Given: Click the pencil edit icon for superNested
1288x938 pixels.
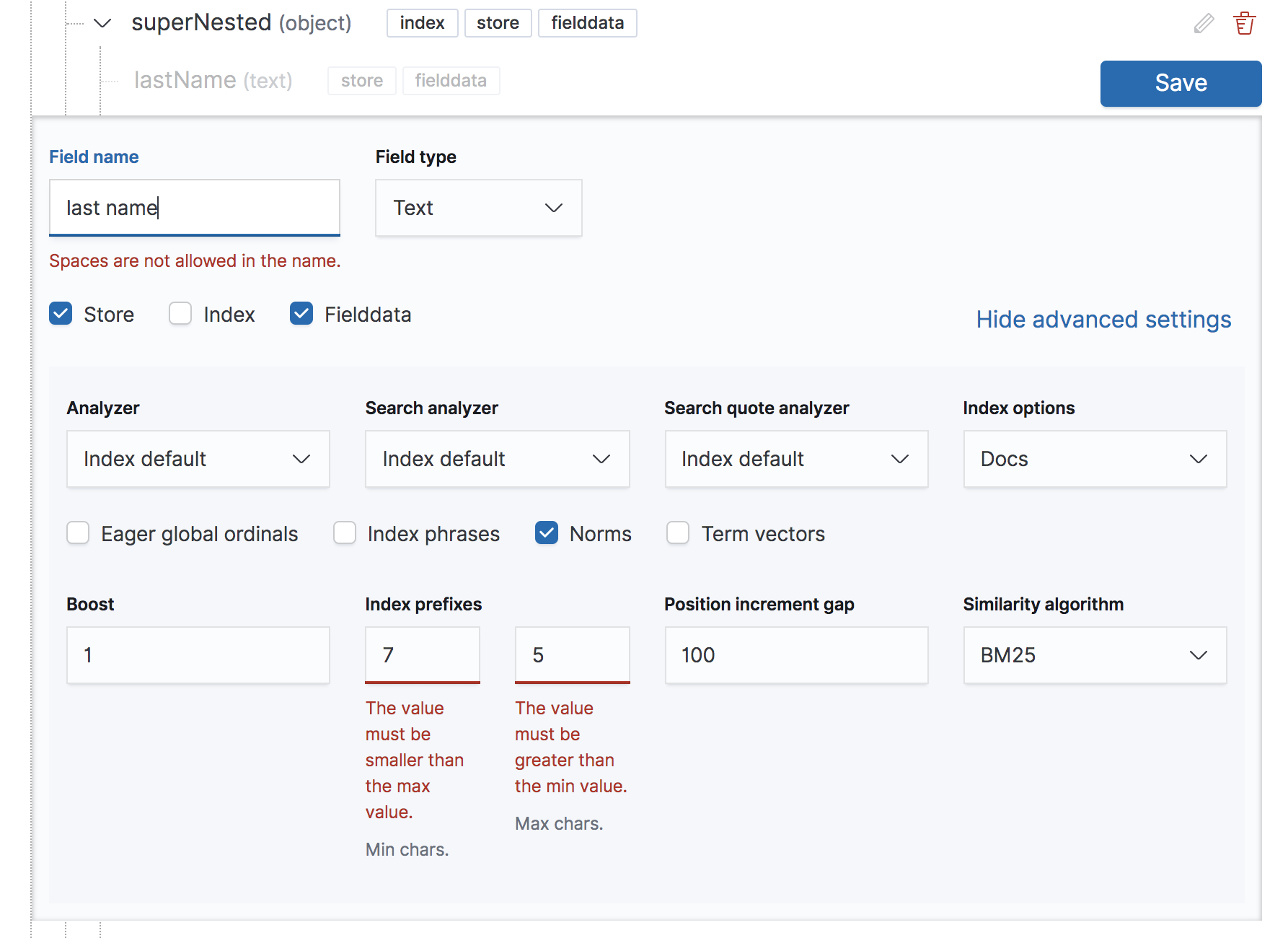Looking at the screenshot, I should pos(1203,24).
